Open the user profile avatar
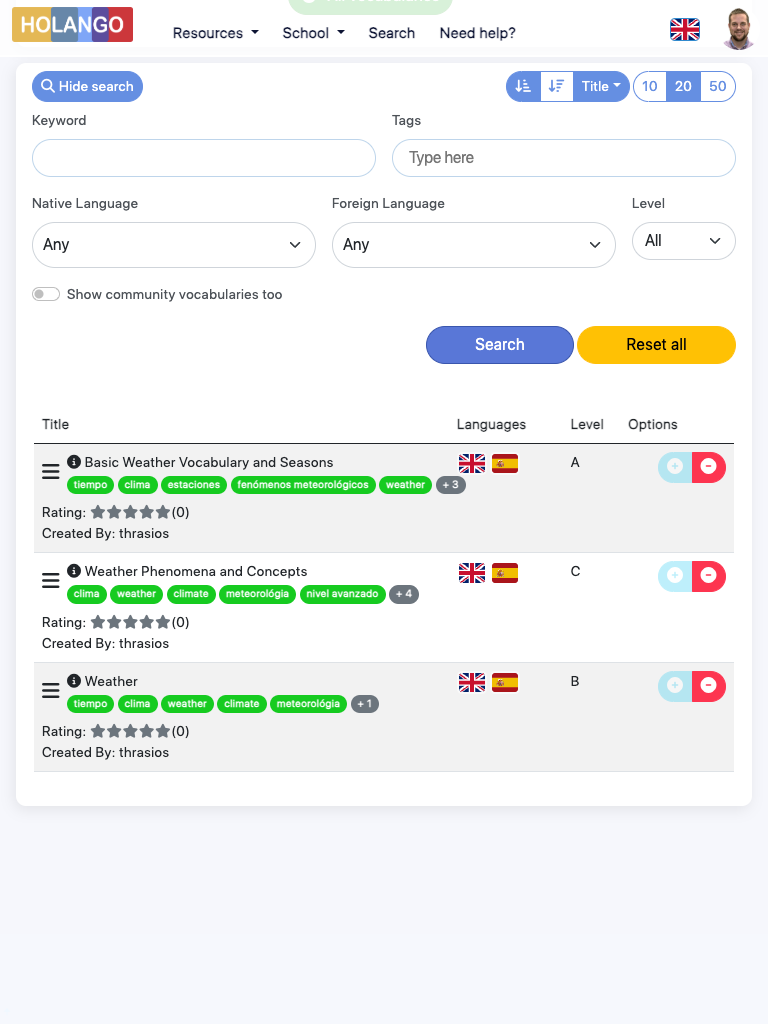 (738, 30)
